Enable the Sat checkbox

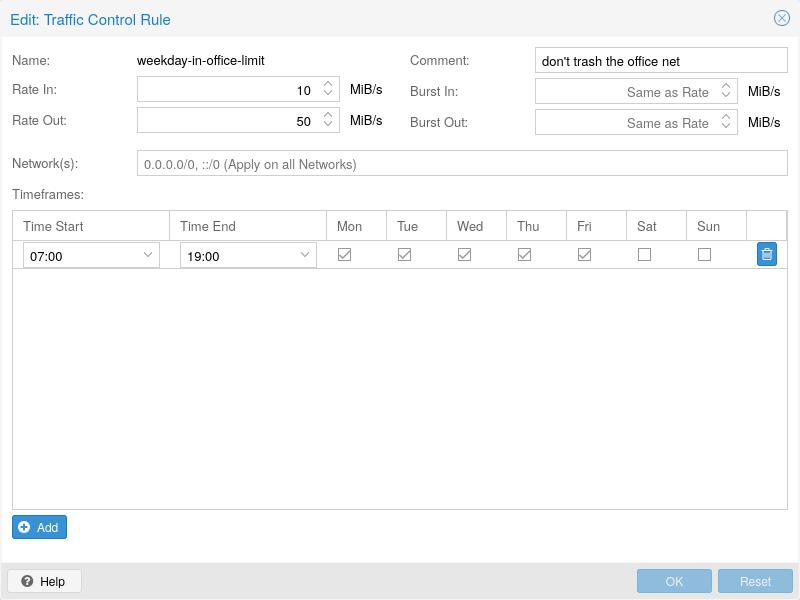point(645,255)
